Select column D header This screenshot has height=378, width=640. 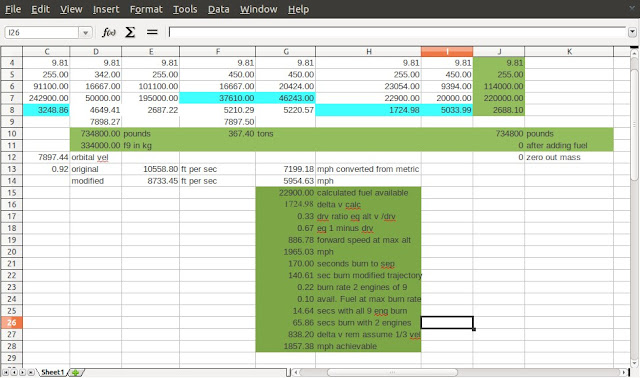96,51
